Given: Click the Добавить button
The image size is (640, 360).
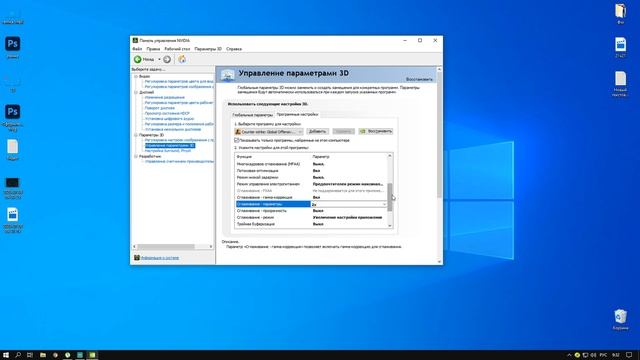Looking at the screenshot, I should [x=317, y=131].
